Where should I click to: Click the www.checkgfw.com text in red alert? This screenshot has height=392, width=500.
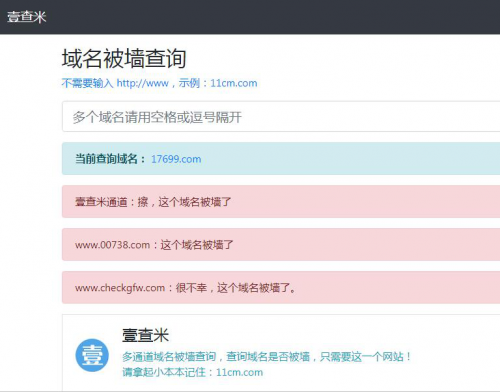pyautogui.click(x=120, y=288)
